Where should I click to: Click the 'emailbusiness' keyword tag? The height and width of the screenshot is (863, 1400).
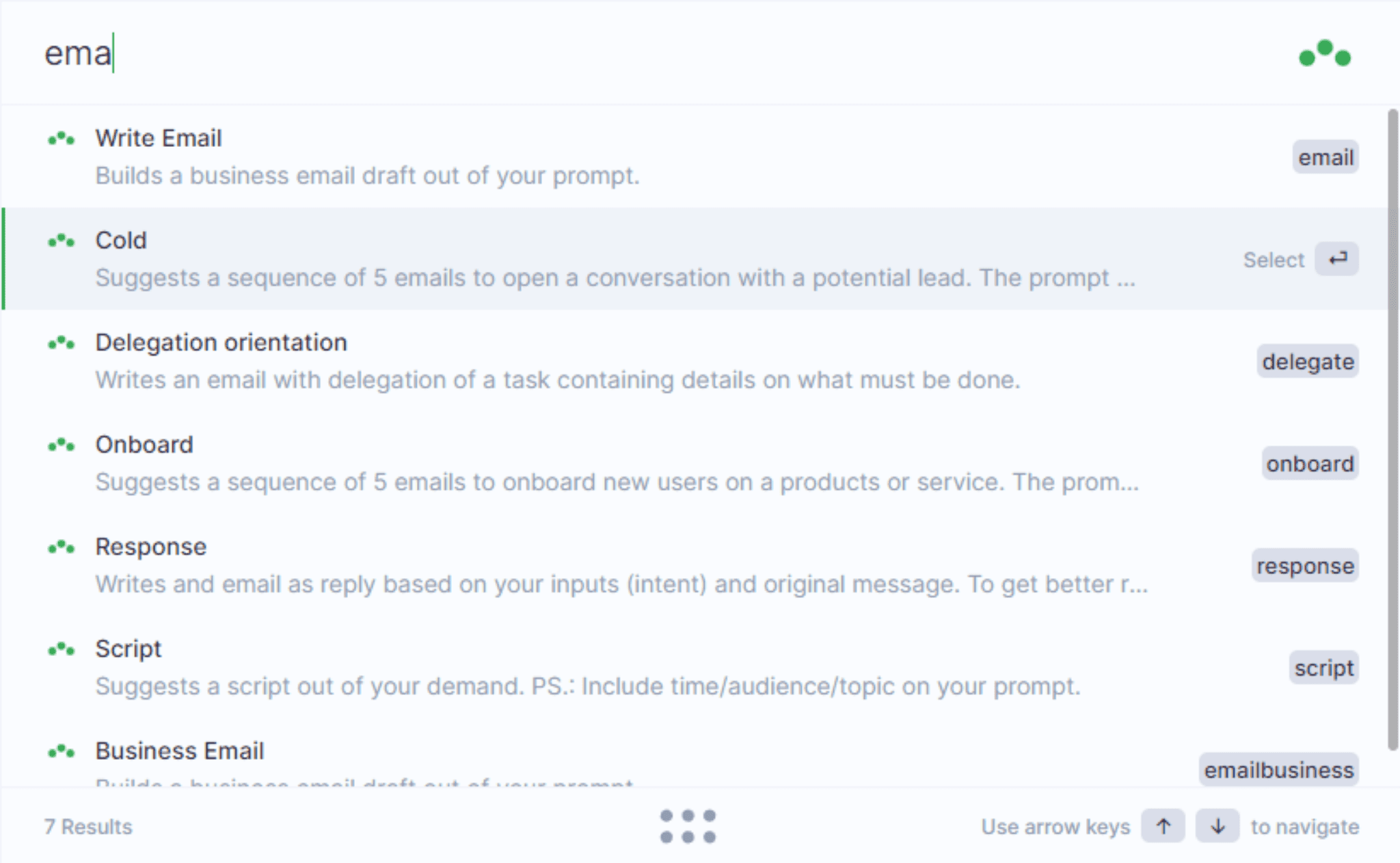tap(1279, 770)
